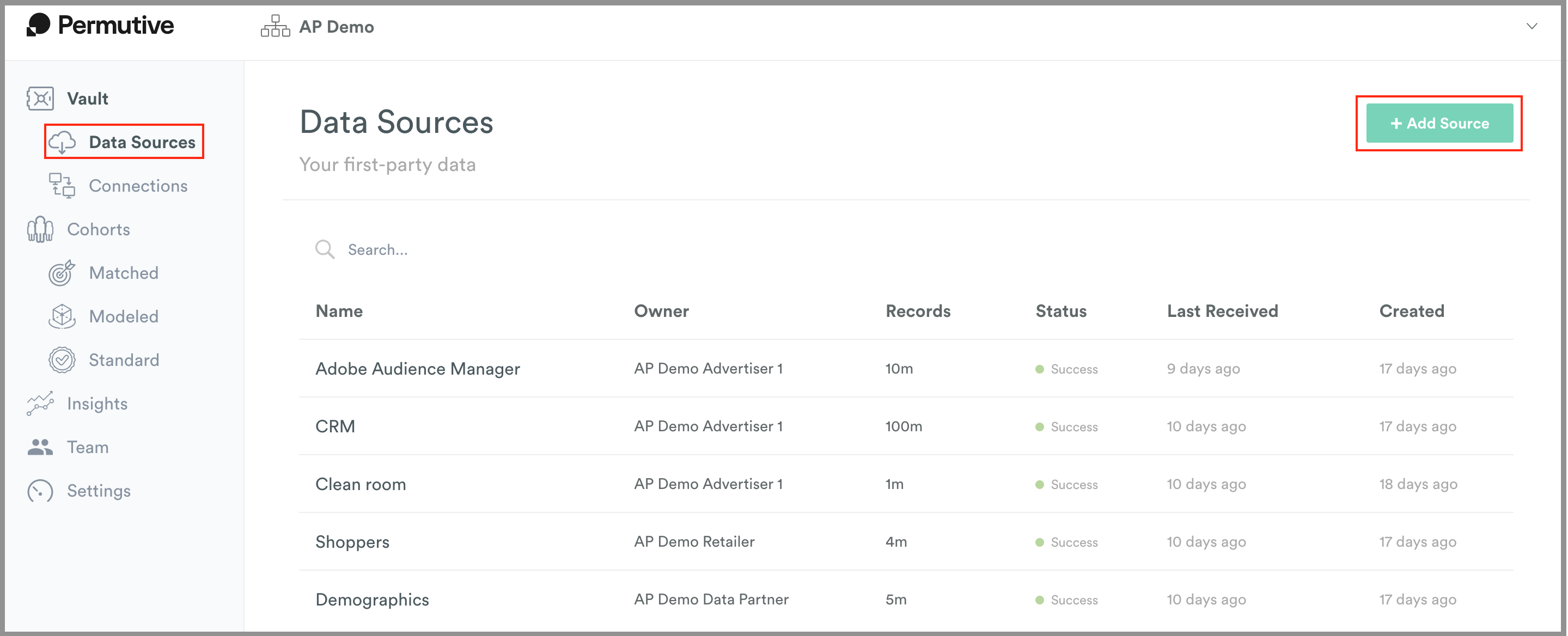Open Vault in the sidebar

88,99
